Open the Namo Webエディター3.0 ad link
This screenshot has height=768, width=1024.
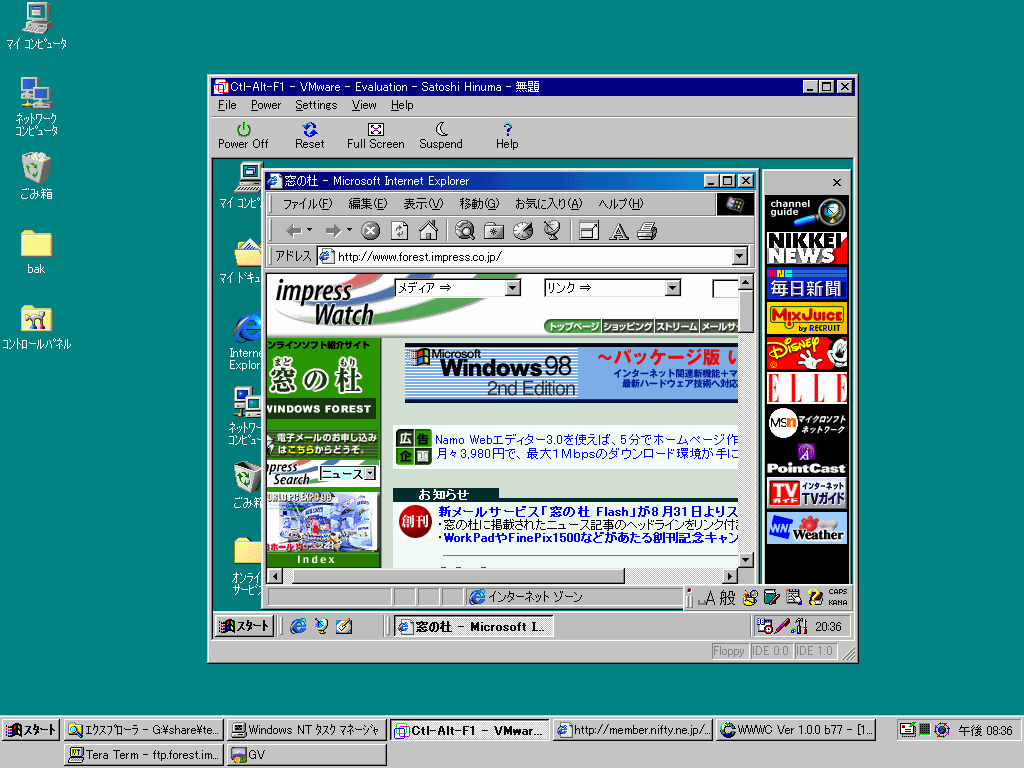586,440
